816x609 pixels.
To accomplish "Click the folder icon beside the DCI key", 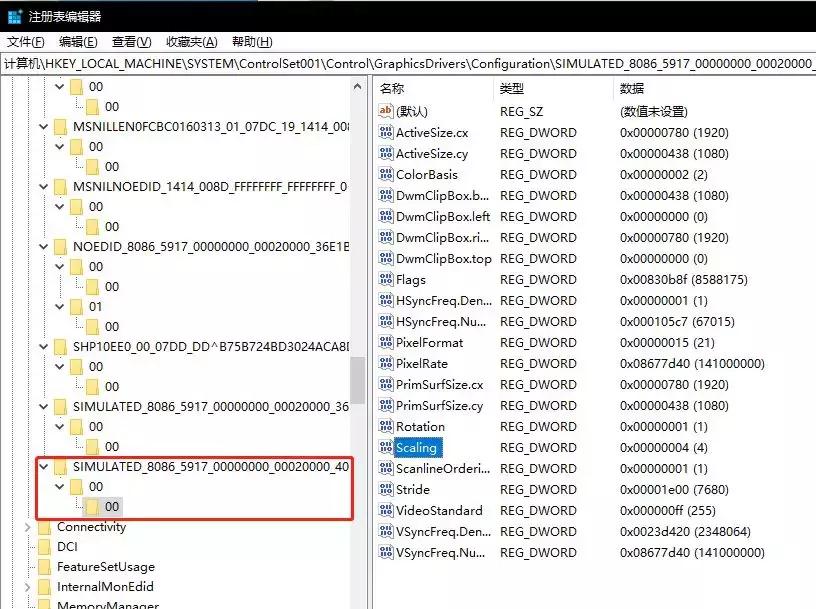I will tap(47, 546).
